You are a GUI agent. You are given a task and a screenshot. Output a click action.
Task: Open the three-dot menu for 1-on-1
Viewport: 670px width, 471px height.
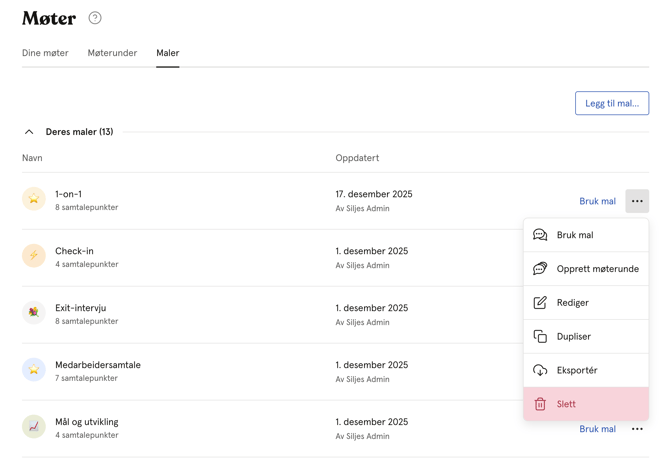pos(637,201)
